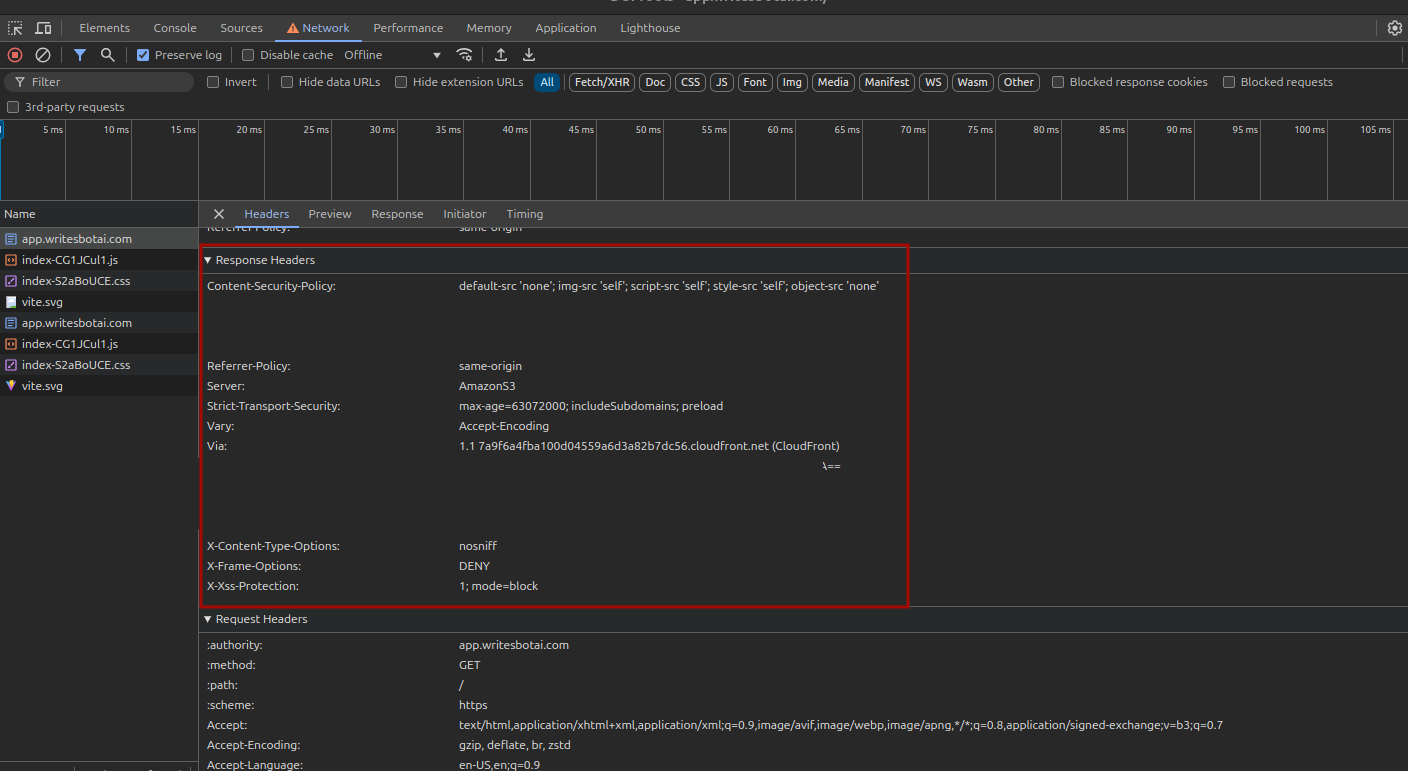Click the import HAR upload icon
1408x771 pixels.
[x=501, y=55]
